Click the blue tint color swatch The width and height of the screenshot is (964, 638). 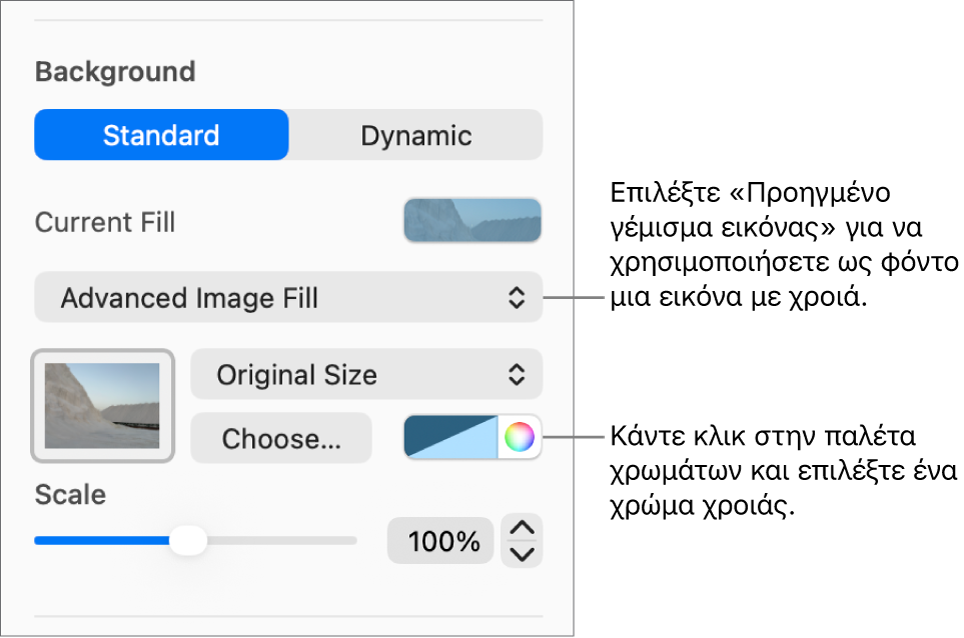click(x=450, y=437)
